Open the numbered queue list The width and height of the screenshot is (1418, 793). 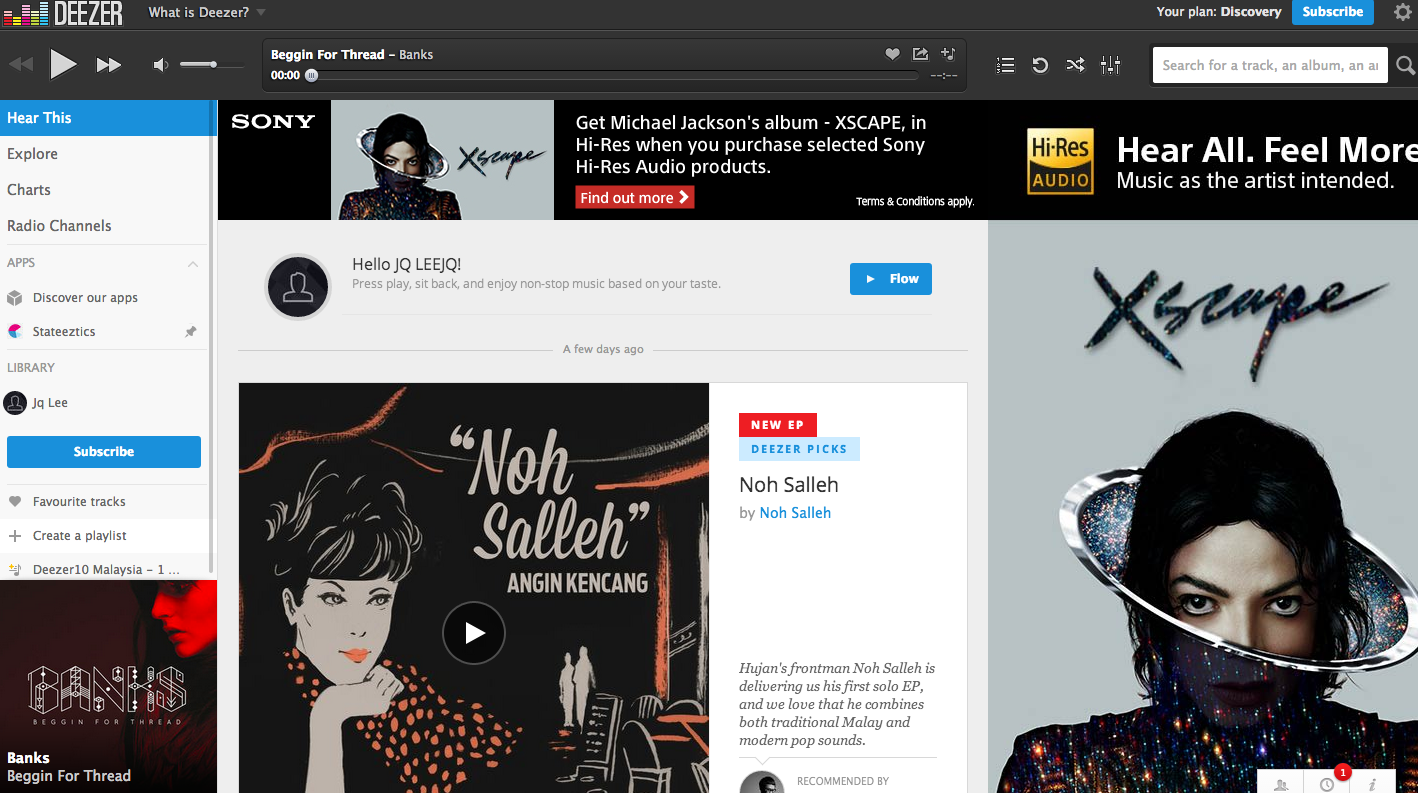click(x=1006, y=65)
